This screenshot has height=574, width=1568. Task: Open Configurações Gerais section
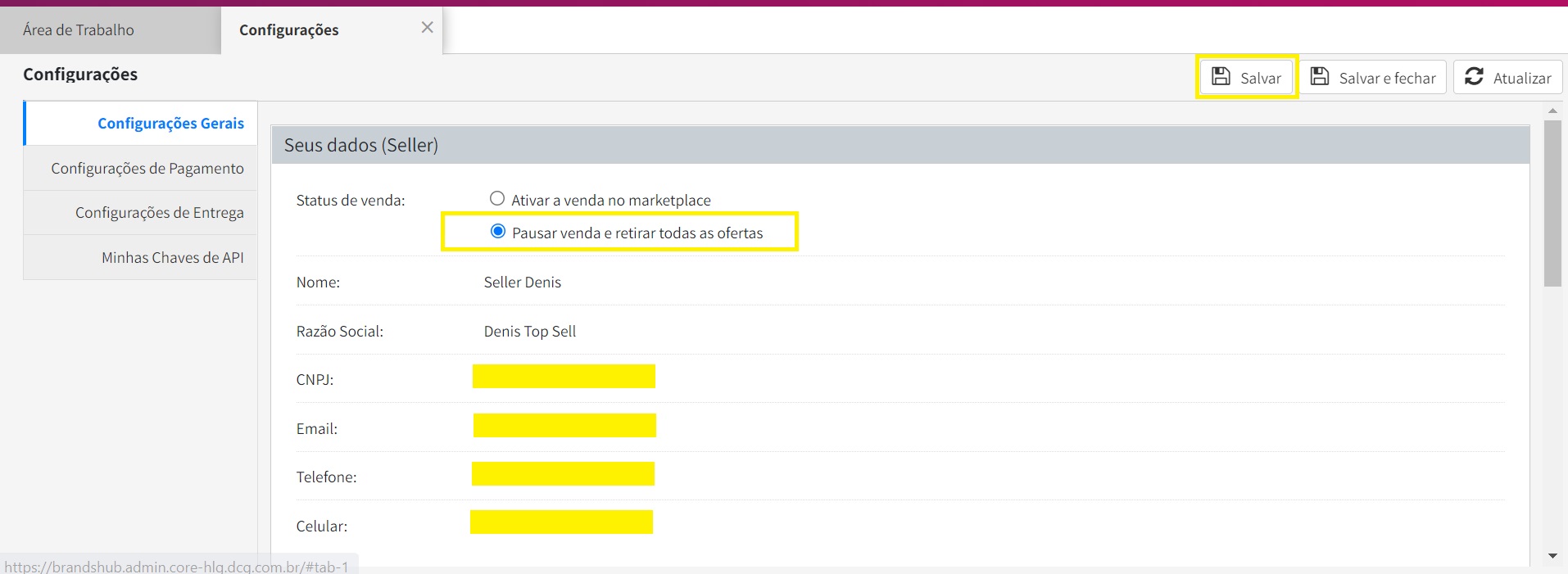[x=141, y=123]
